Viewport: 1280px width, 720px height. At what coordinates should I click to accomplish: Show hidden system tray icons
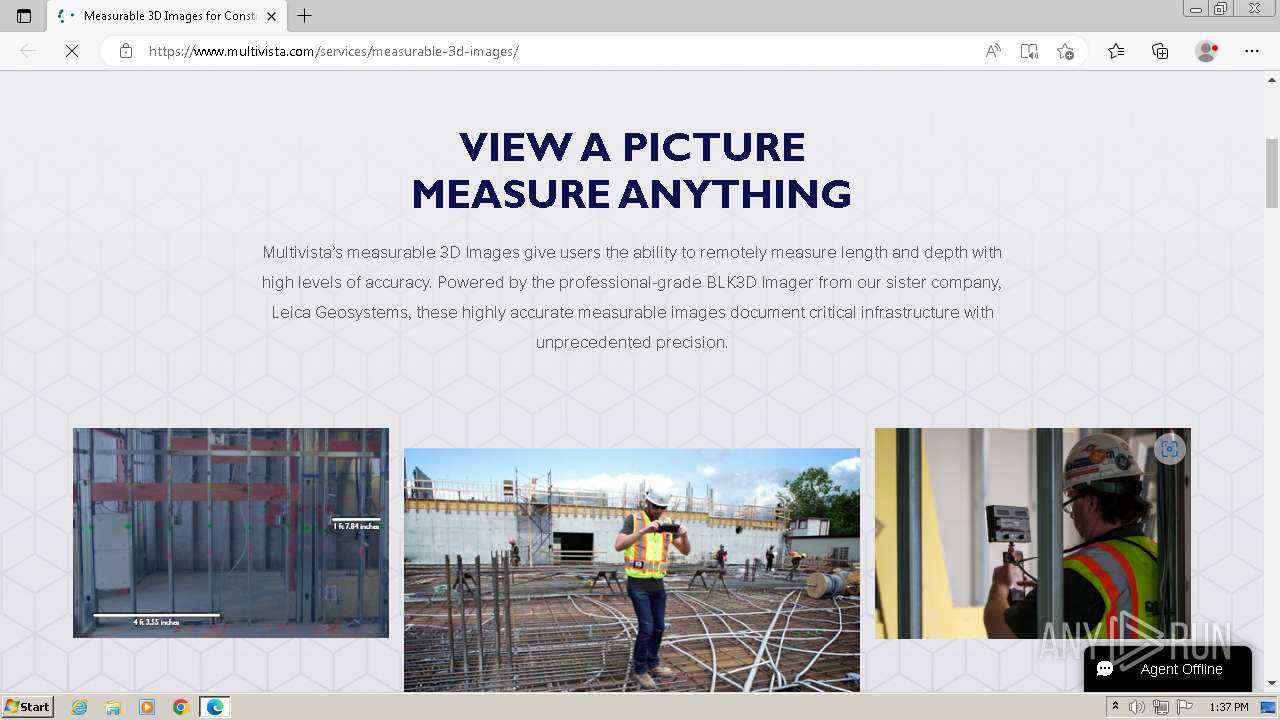click(1115, 707)
